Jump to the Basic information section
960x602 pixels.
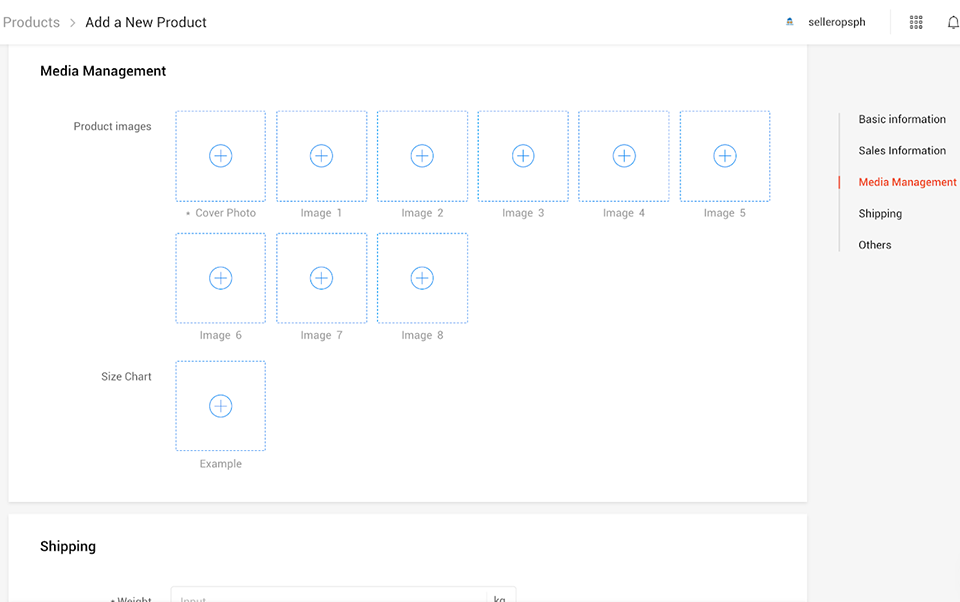click(x=901, y=119)
